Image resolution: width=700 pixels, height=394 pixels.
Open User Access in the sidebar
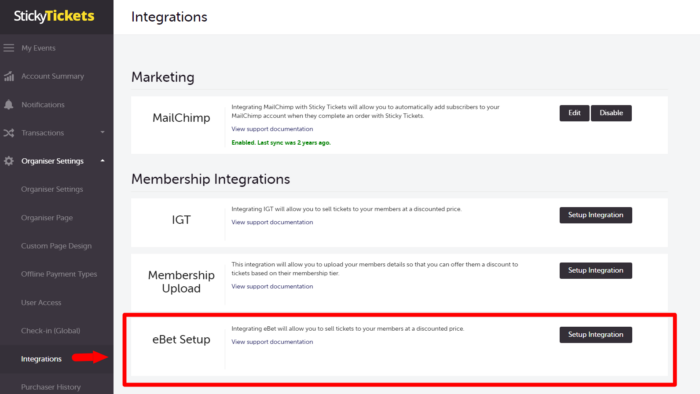(x=41, y=303)
